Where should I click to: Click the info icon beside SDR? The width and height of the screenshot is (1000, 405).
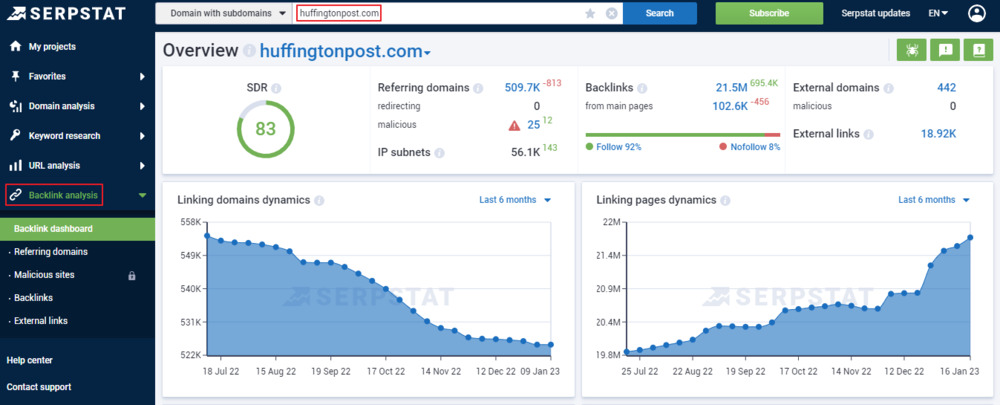[276, 89]
